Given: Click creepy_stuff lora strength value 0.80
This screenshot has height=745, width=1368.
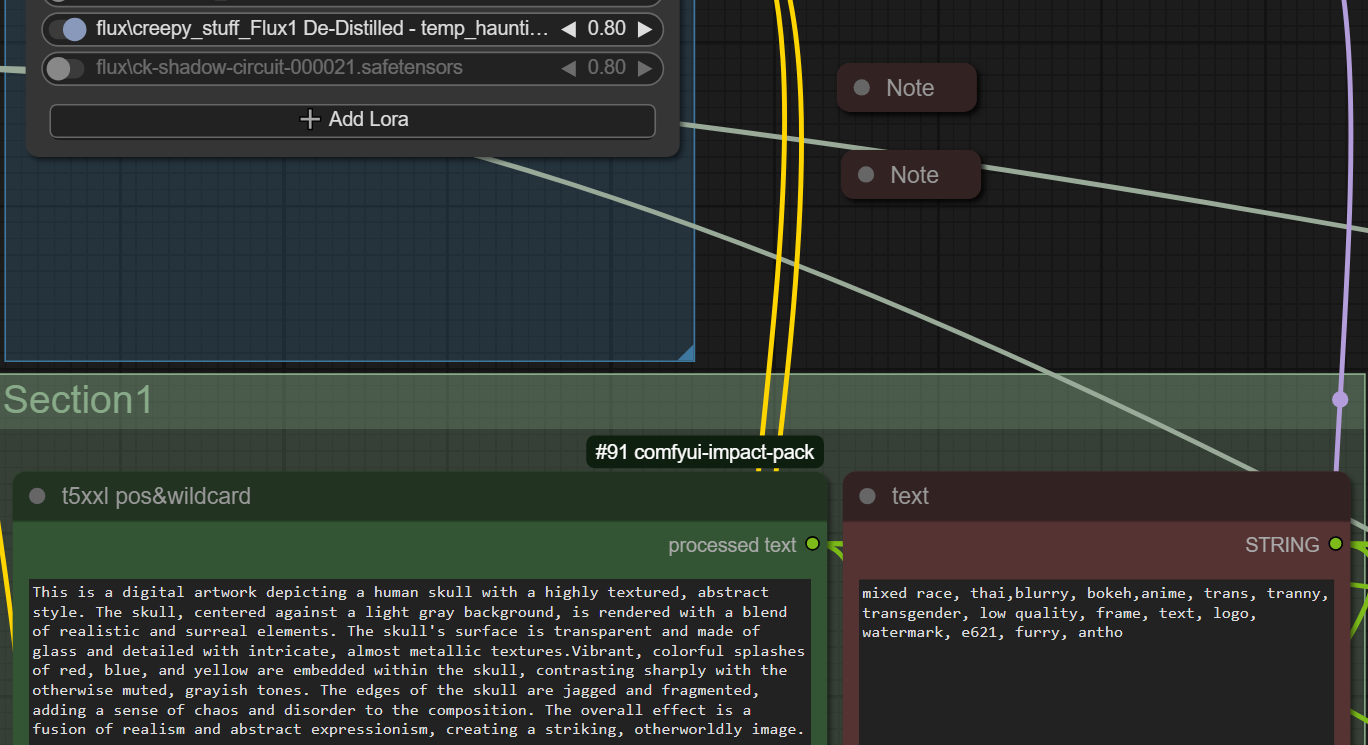Looking at the screenshot, I should [x=607, y=29].
